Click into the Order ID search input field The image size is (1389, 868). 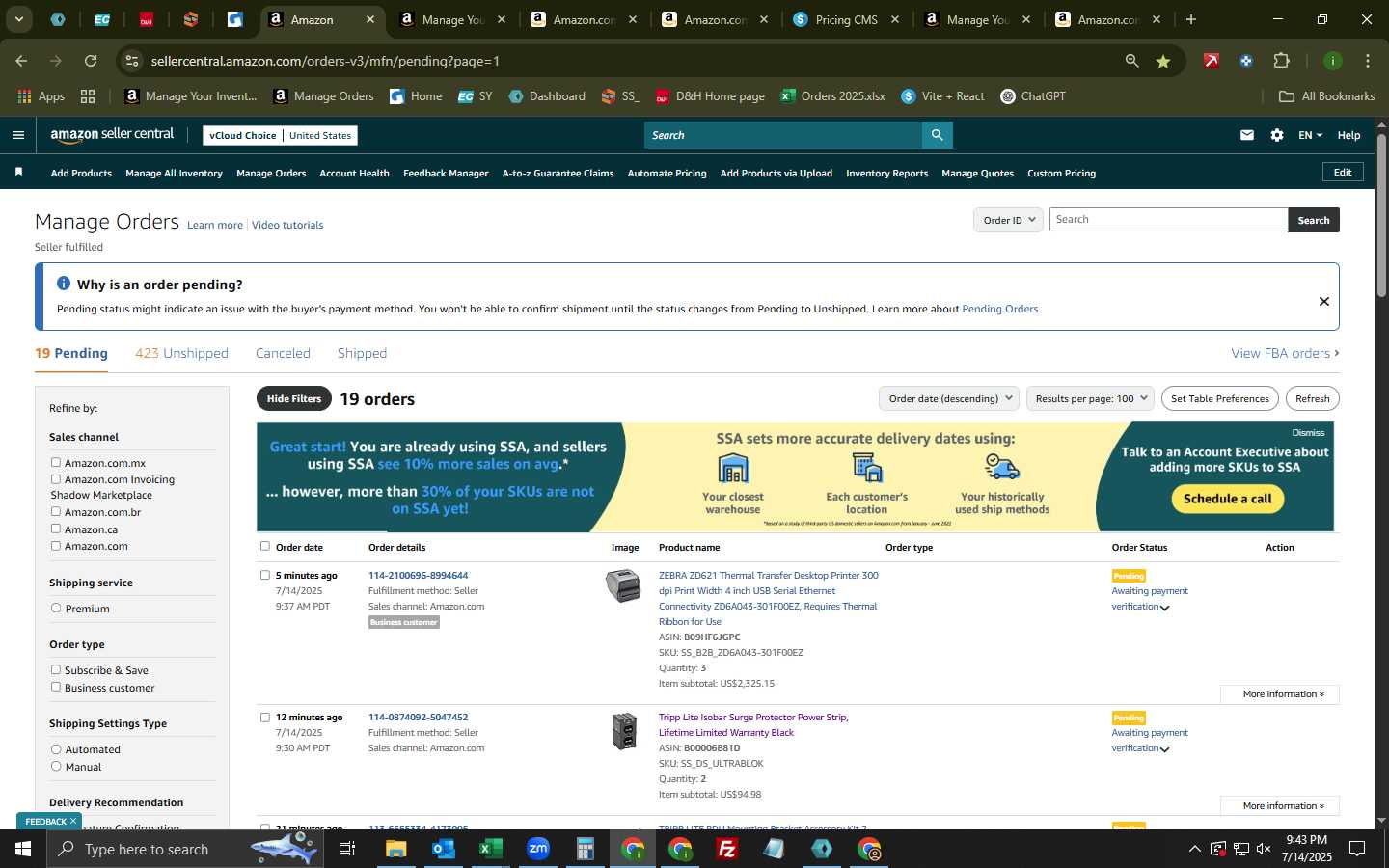click(1168, 220)
